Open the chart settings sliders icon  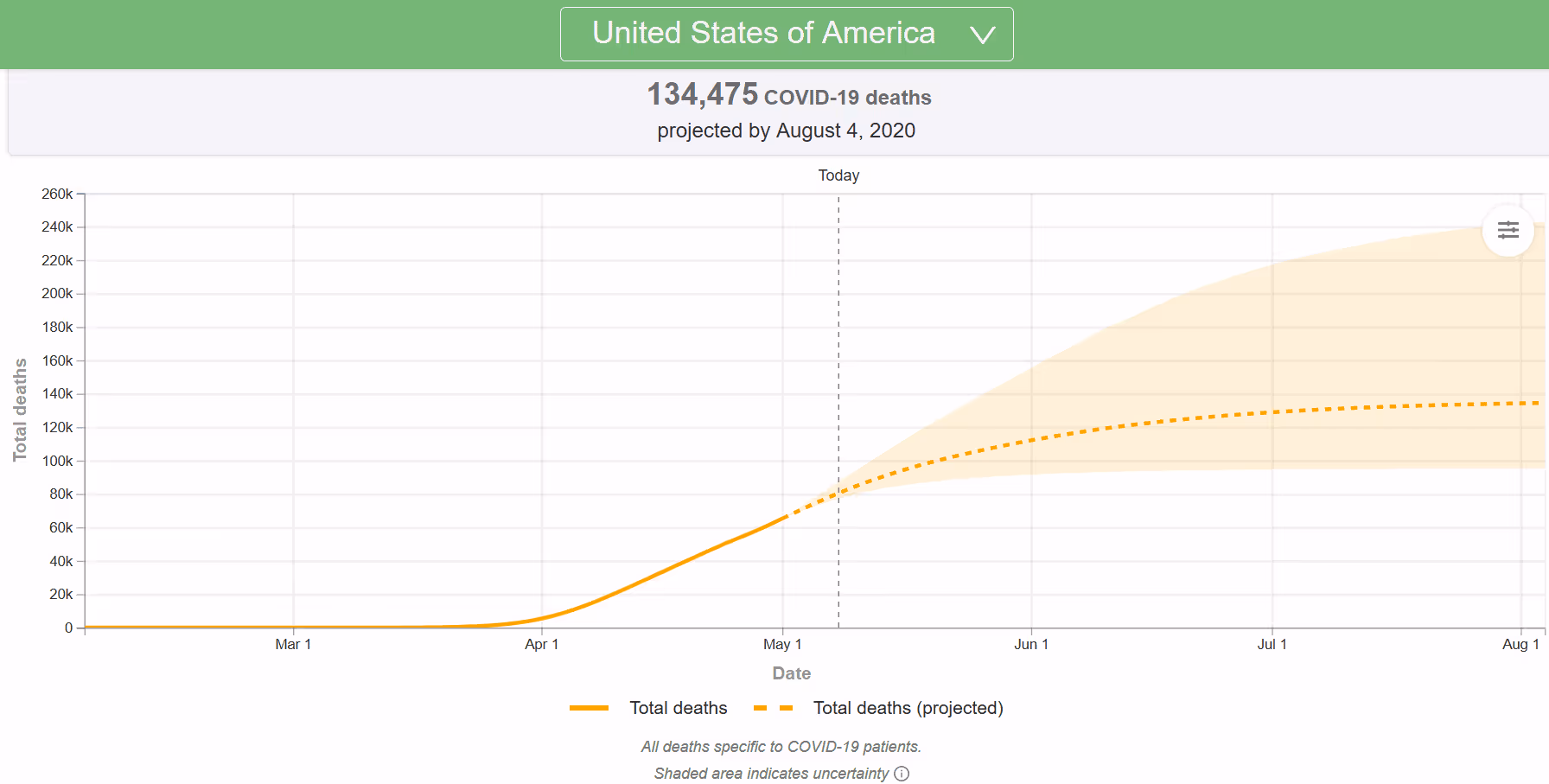point(1508,230)
